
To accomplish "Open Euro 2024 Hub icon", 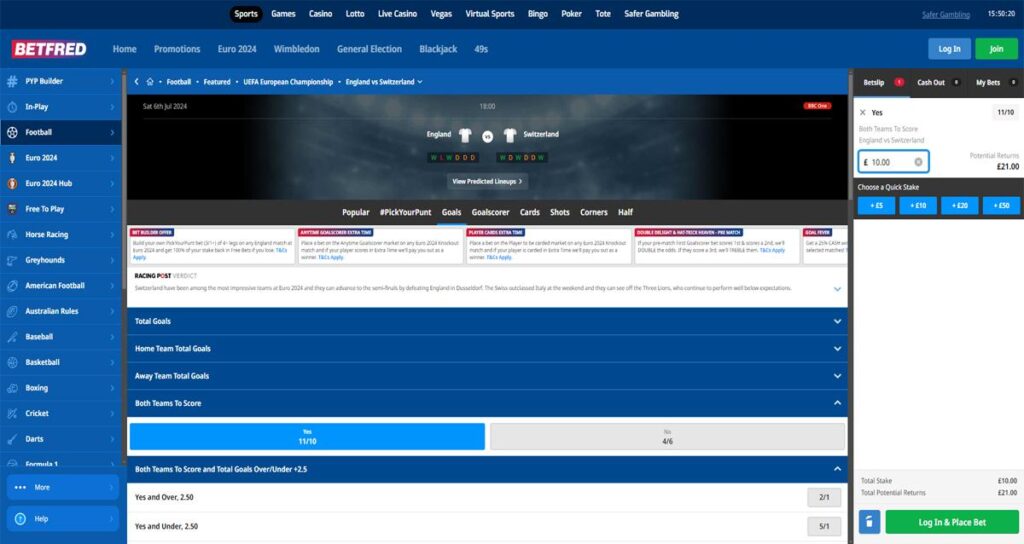I will (x=12, y=184).
